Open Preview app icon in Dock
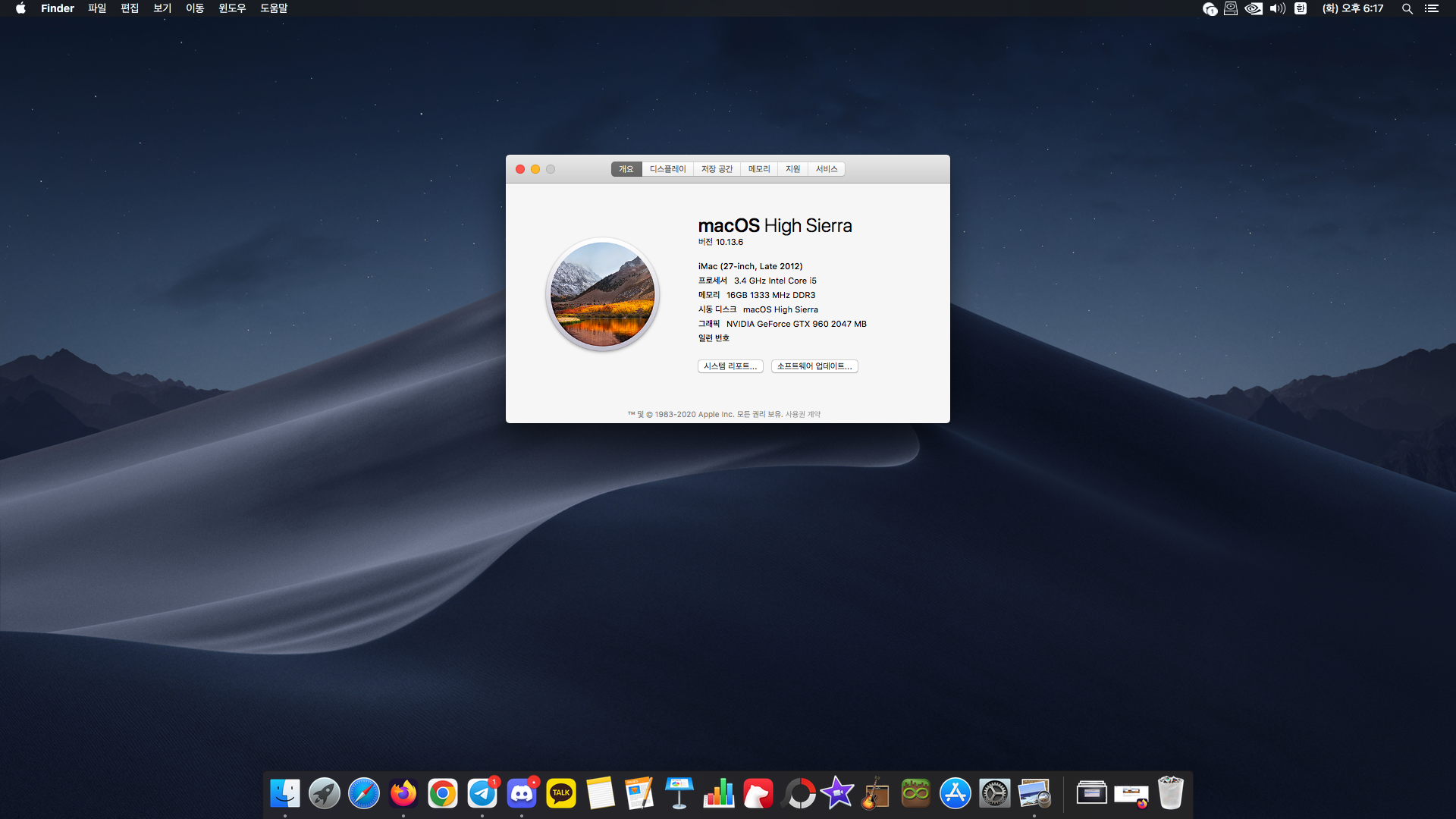This screenshot has height=819, width=1456. [1034, 794]
